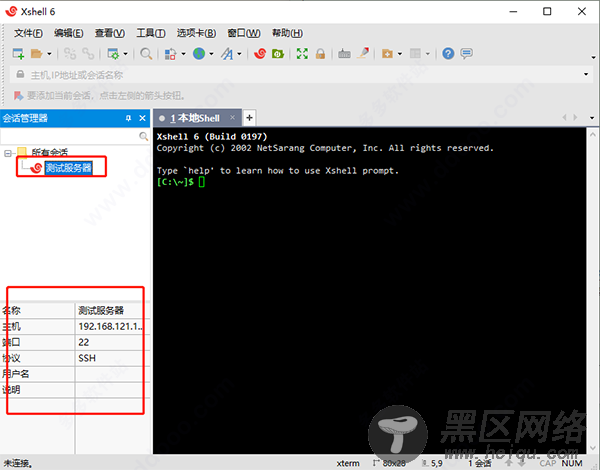Click the speech bubble feedback icon

pos(466,54)
